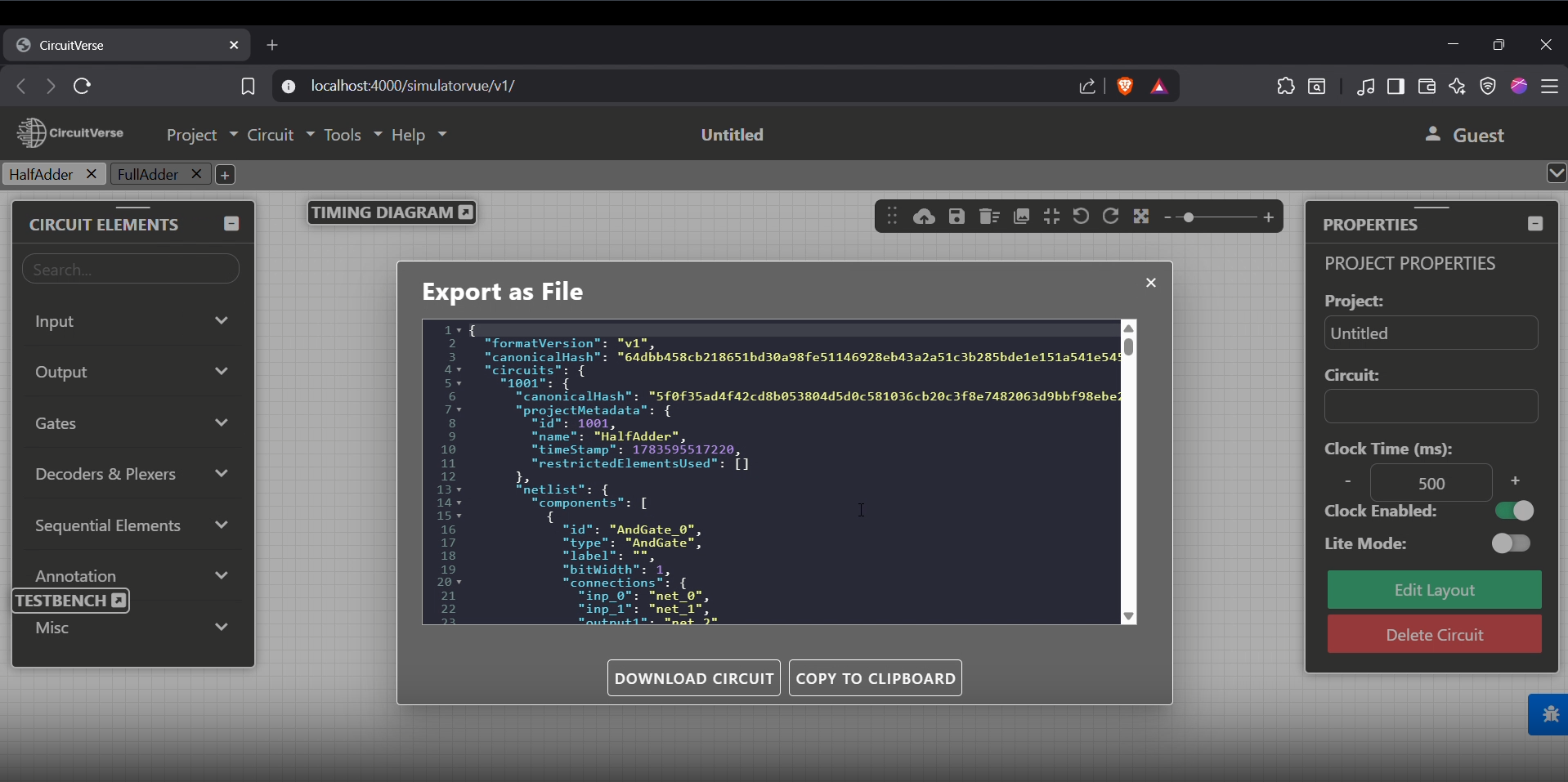Click the fullscreen view arrows icon

1142,217
